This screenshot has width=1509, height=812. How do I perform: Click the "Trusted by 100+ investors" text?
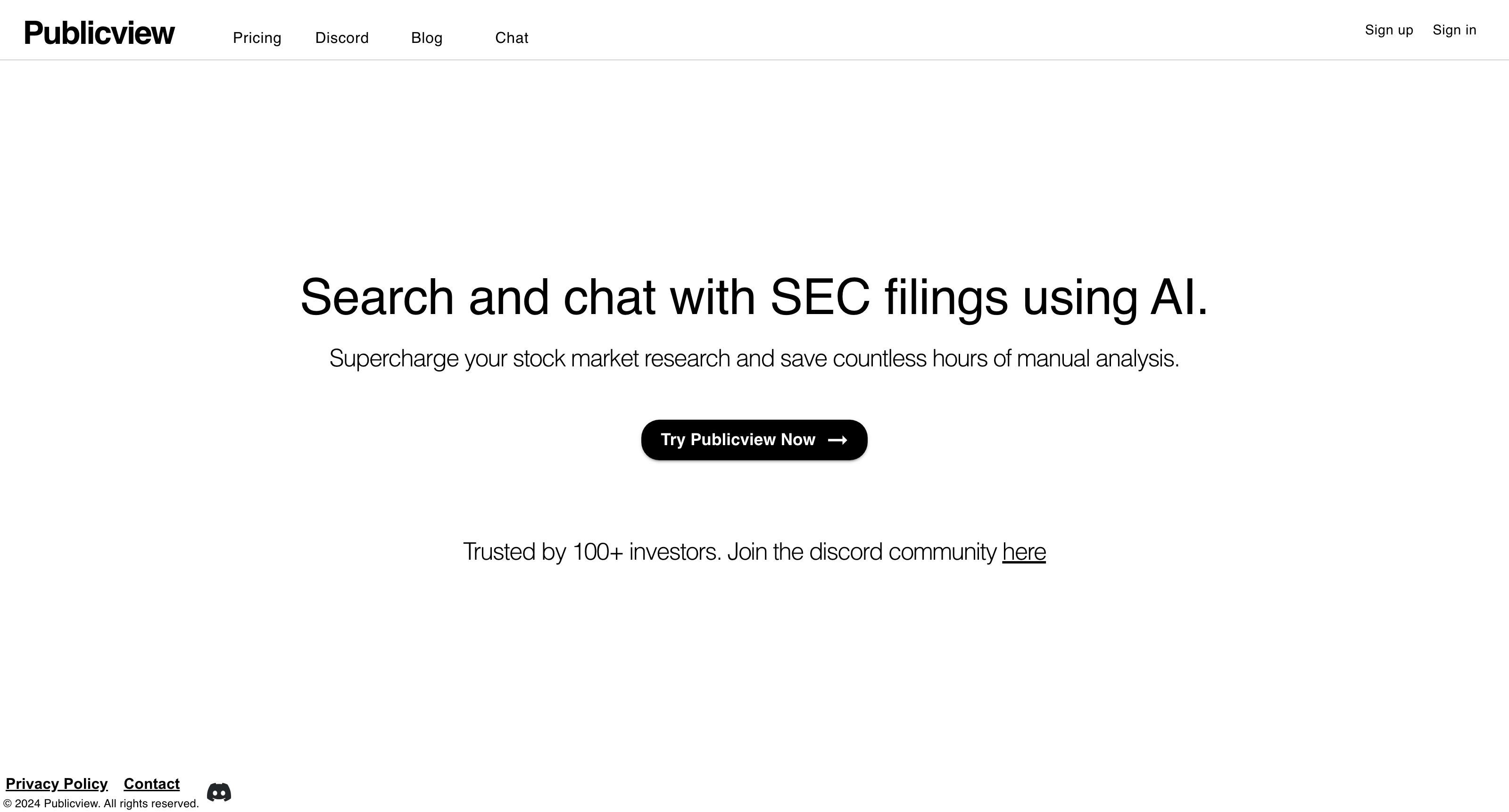(x=592, y=552)
